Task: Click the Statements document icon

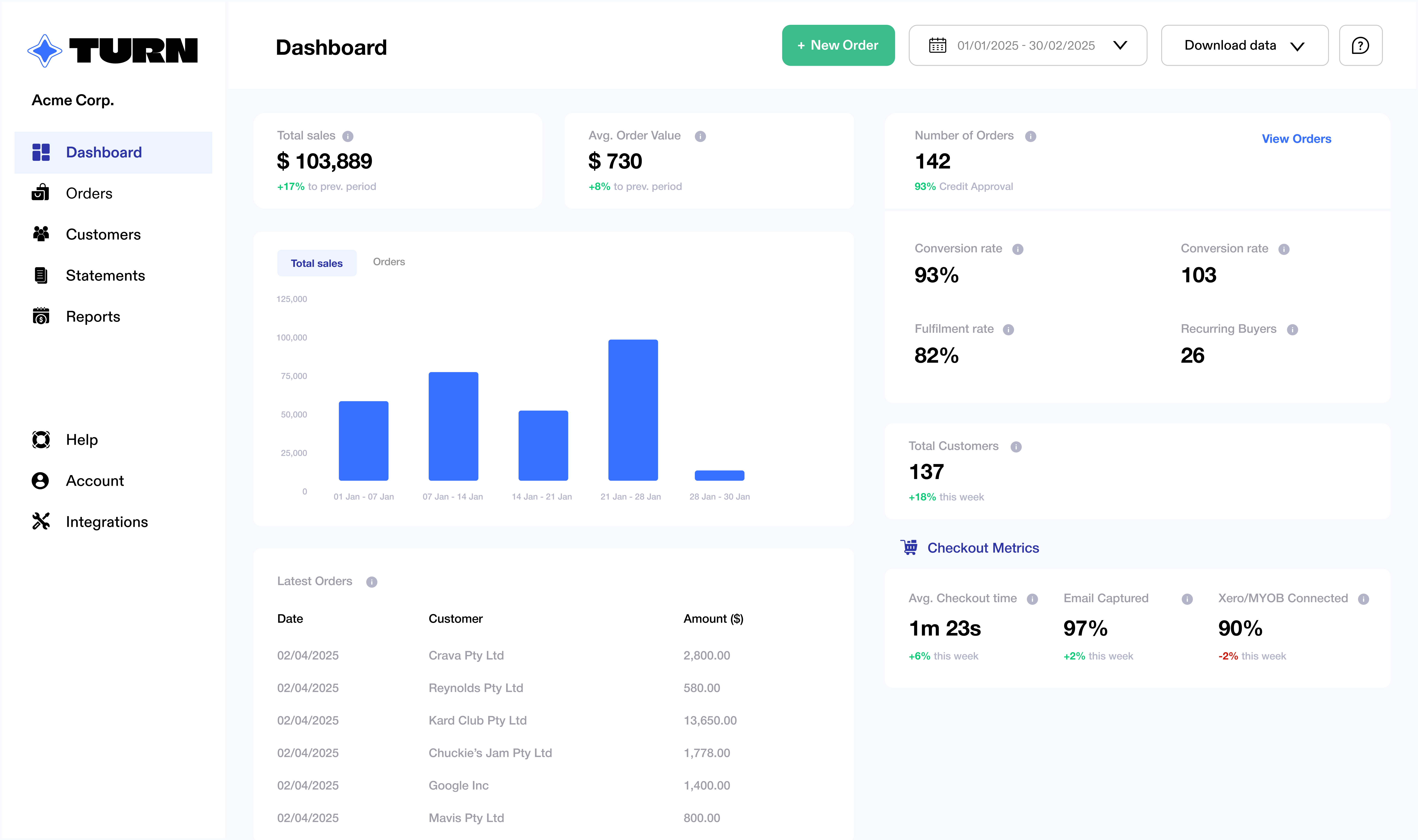Action: pyautogui.click(x=41, y=275)
